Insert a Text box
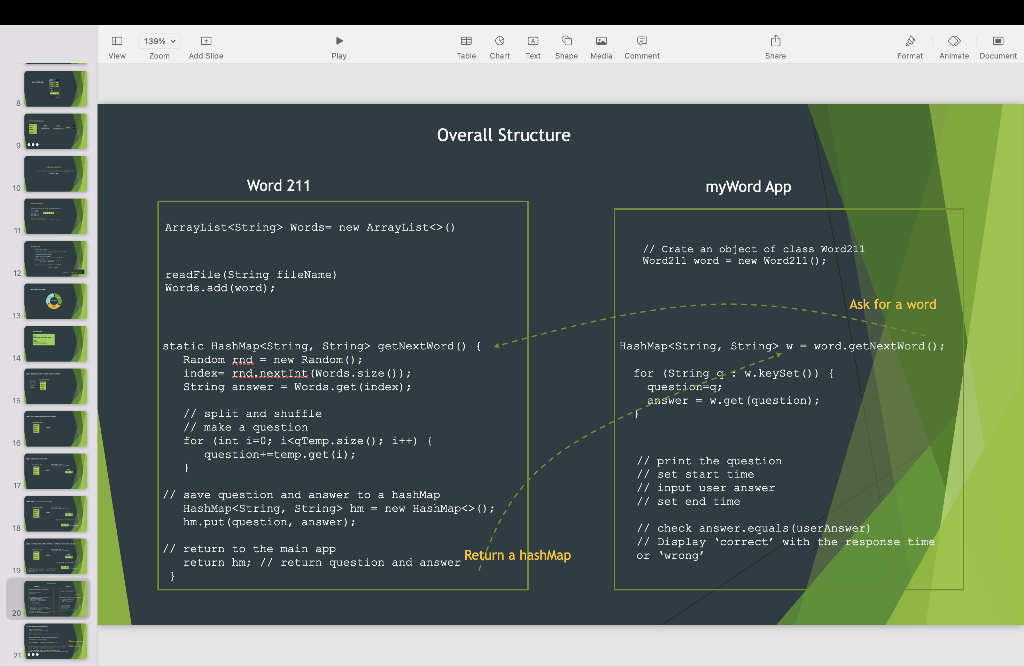The image size is (1024, 666). coord(533,47)
